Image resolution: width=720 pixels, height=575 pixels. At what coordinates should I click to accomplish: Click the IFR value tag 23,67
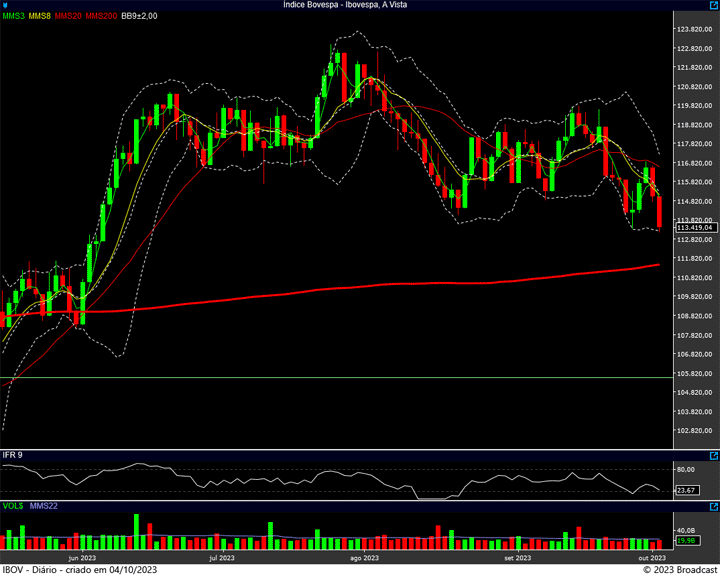pyautogui.click(x=686, y=490)
